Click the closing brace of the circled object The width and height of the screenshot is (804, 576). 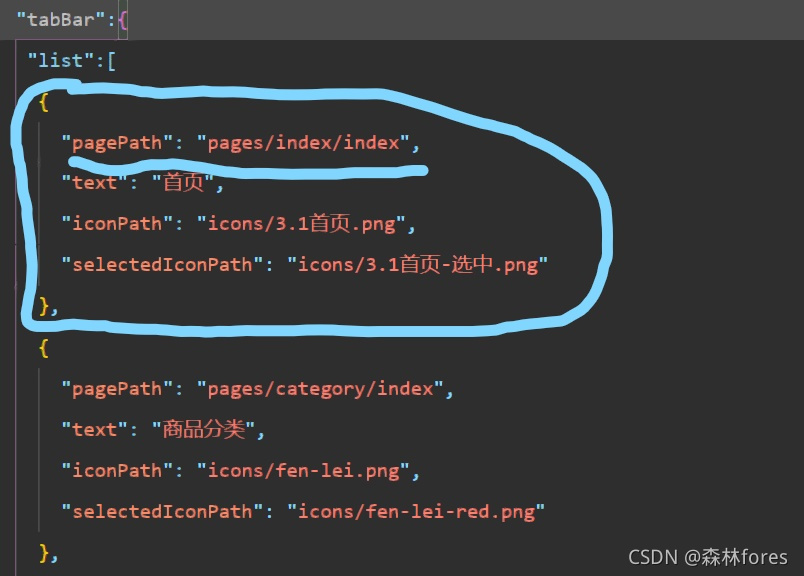(x=44, y=305)
